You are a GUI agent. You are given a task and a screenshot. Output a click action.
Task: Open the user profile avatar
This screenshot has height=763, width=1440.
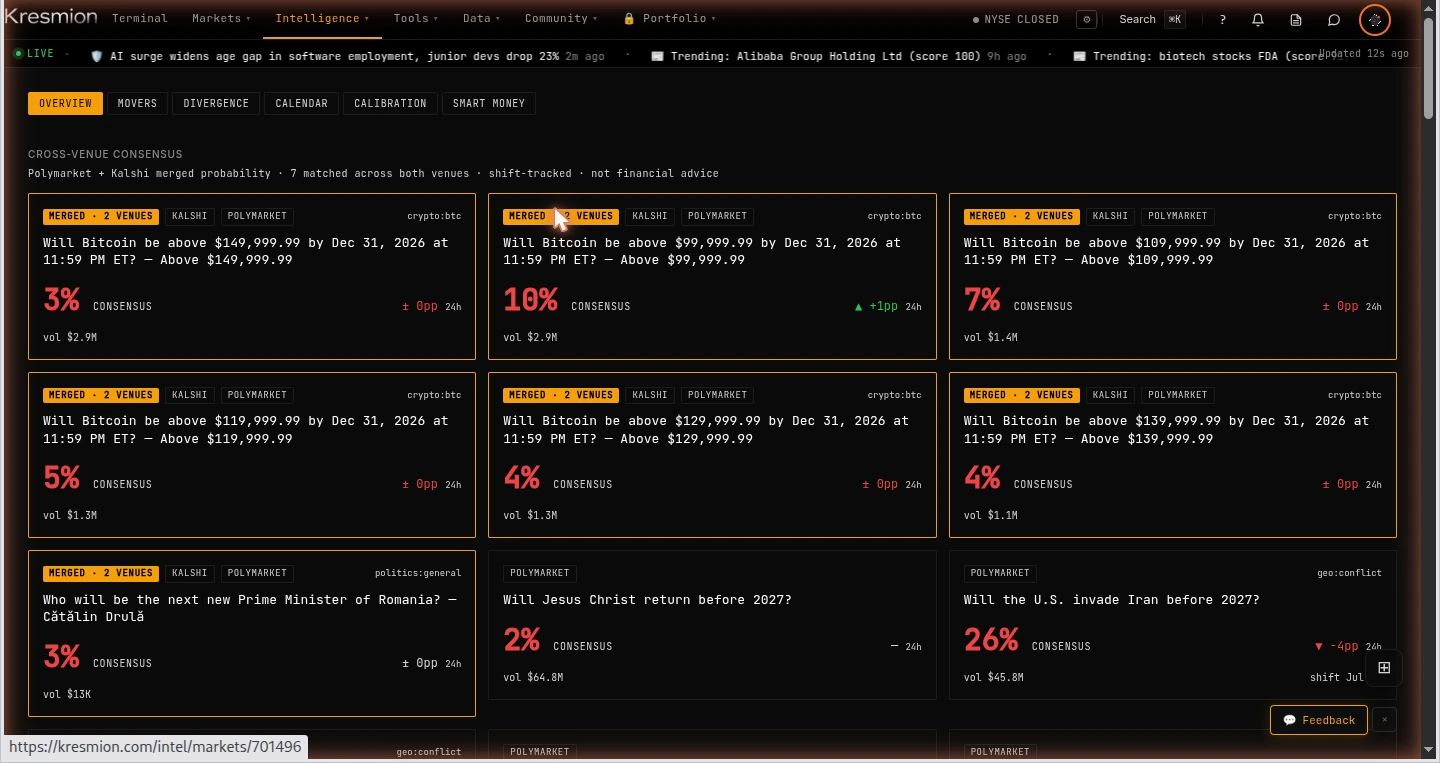[x=1375, y=19]
